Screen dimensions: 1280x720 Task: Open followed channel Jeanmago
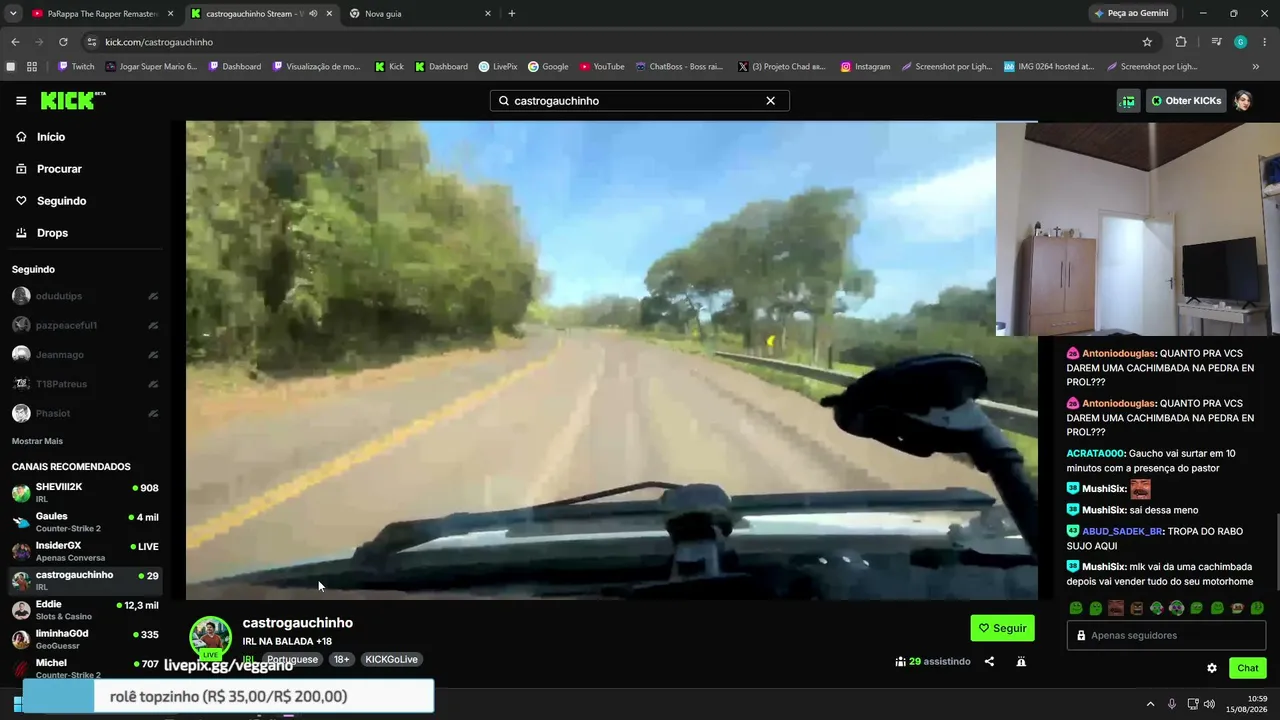pos(85,355)
